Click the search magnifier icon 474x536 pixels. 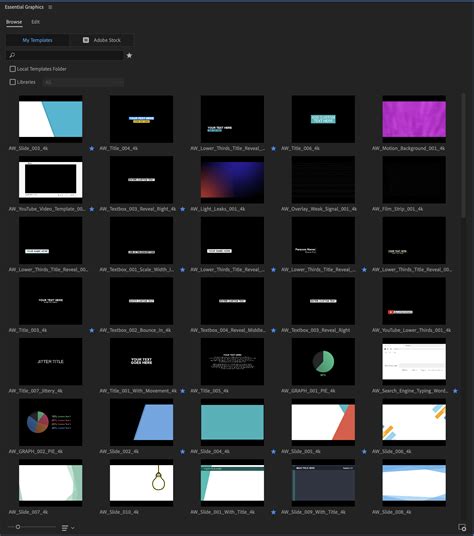(12, 55)
